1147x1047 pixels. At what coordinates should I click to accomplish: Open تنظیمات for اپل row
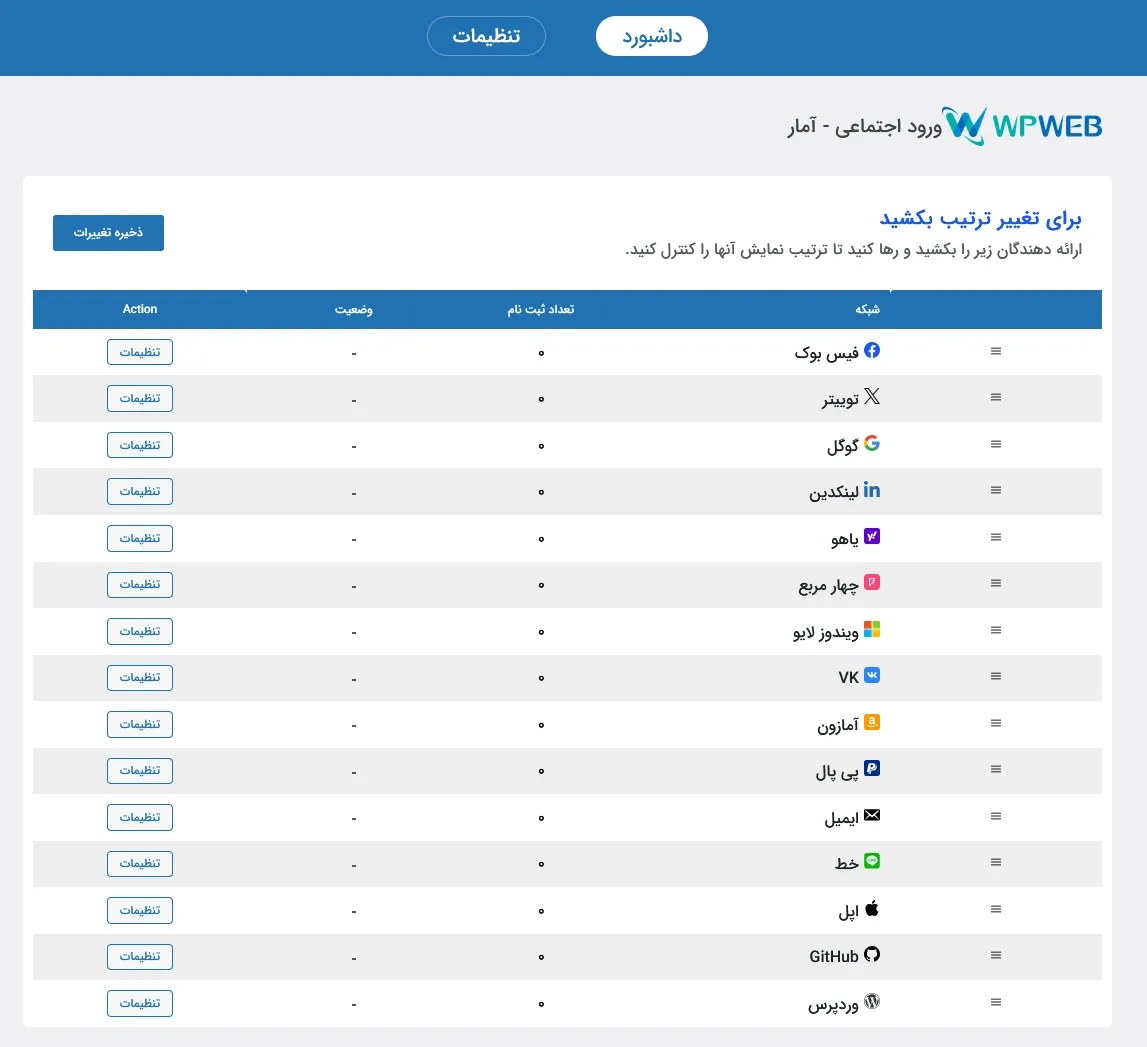tap(140, 910)
